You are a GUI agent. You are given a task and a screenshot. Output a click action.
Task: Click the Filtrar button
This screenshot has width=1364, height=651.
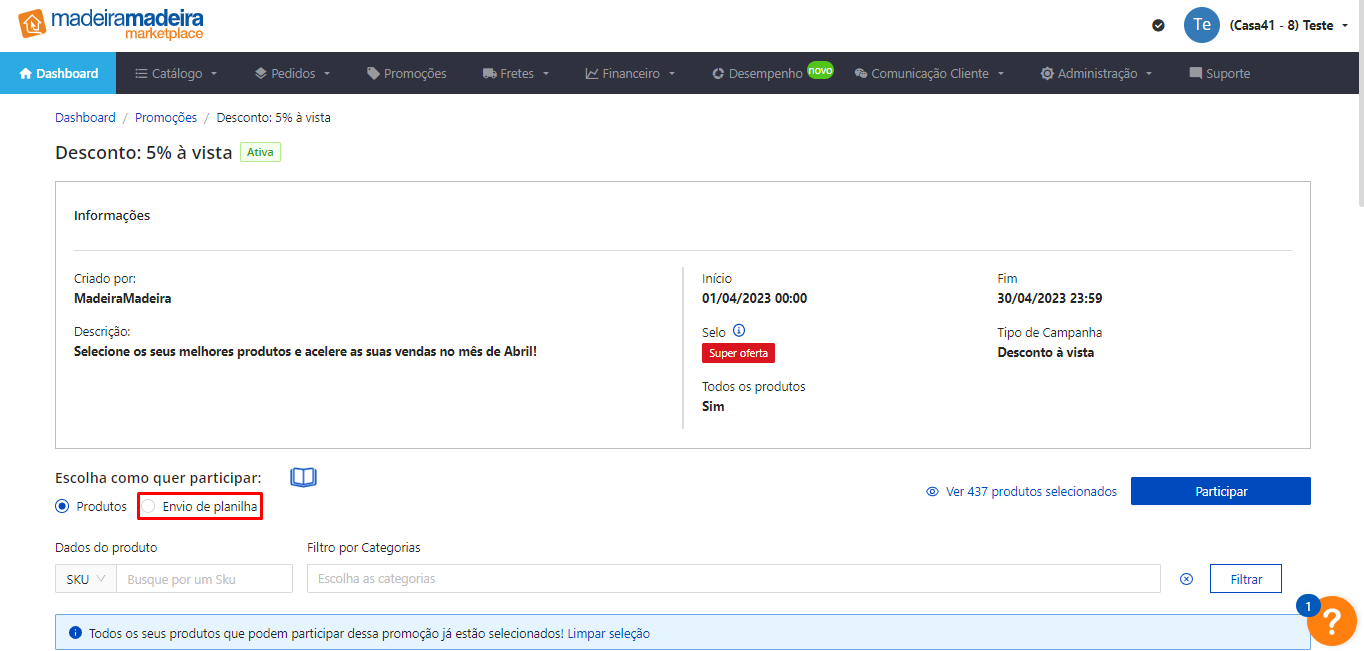(1246, 579)
